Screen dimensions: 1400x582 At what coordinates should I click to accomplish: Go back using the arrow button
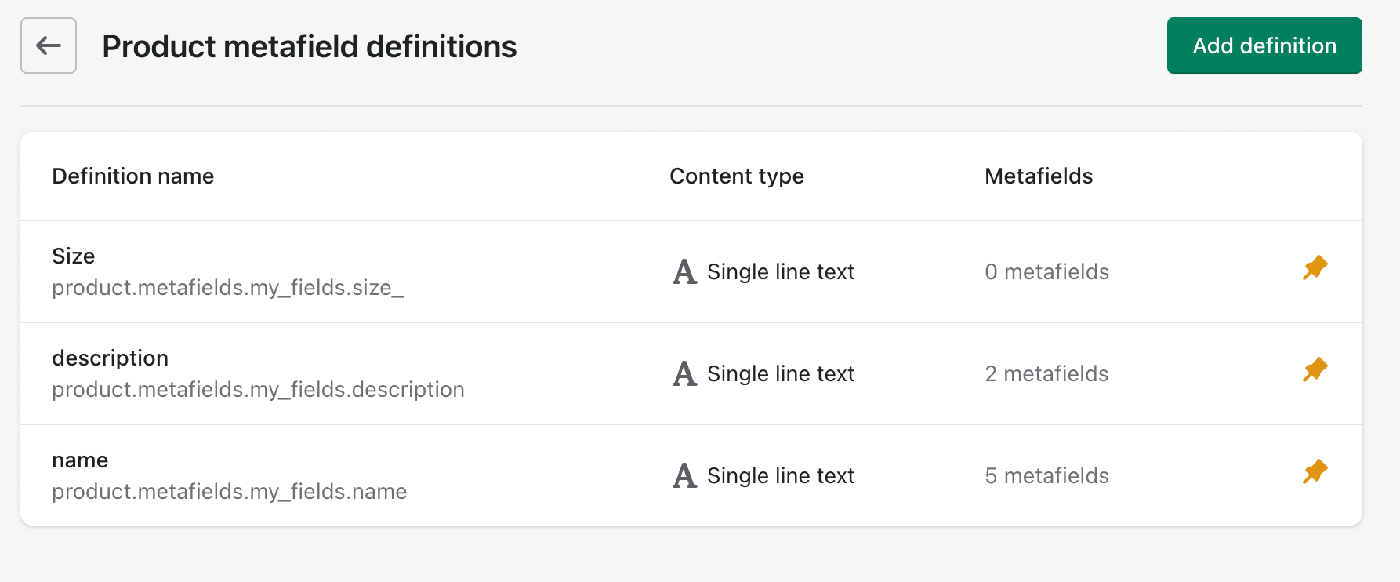[48, 46]
